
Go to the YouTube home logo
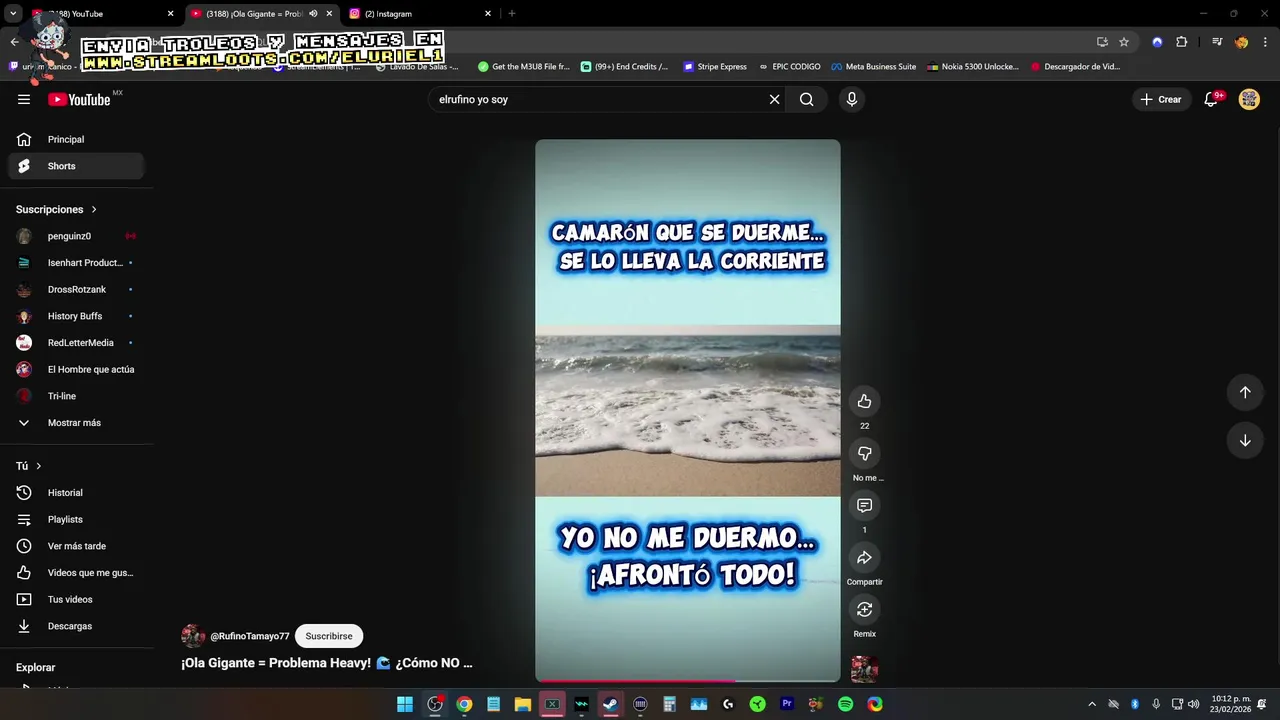(79, 99)
